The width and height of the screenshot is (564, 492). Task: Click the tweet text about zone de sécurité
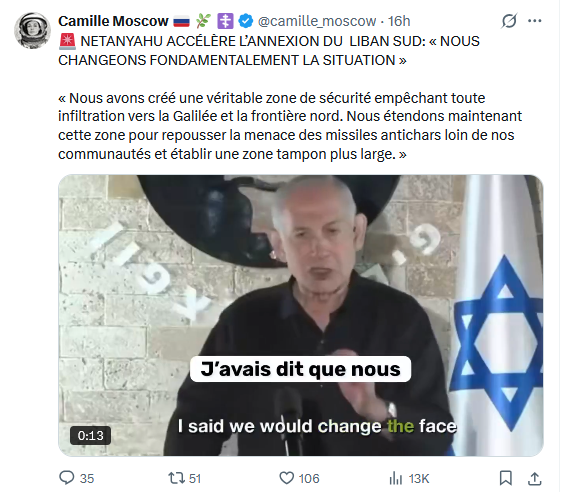tap(290, 126)
